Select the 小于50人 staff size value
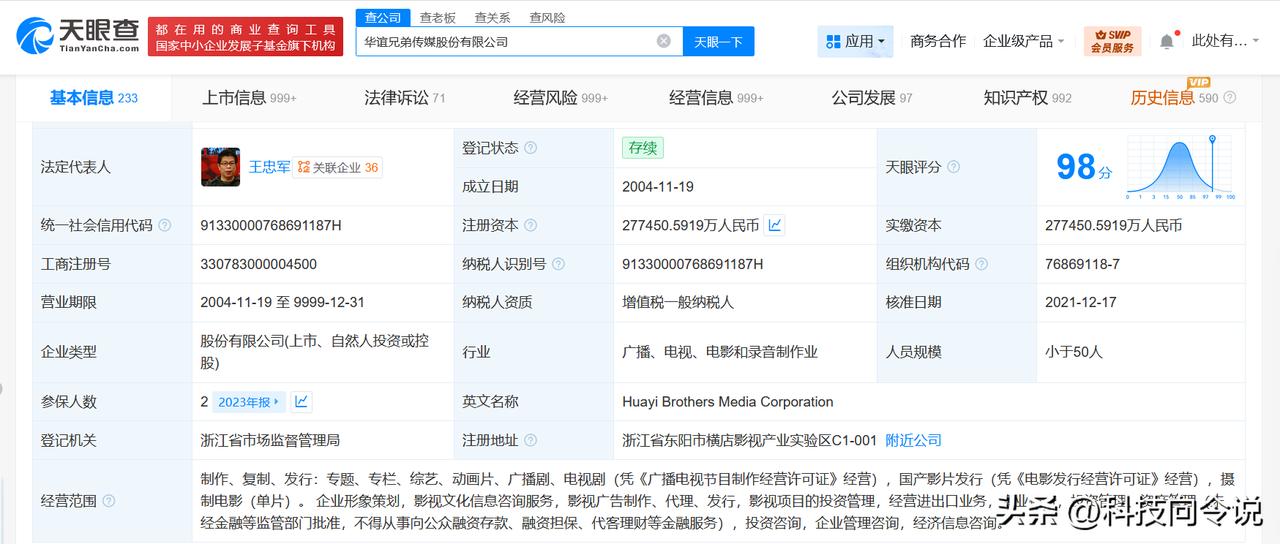The image size is (1280, 544). (1073, 352)
